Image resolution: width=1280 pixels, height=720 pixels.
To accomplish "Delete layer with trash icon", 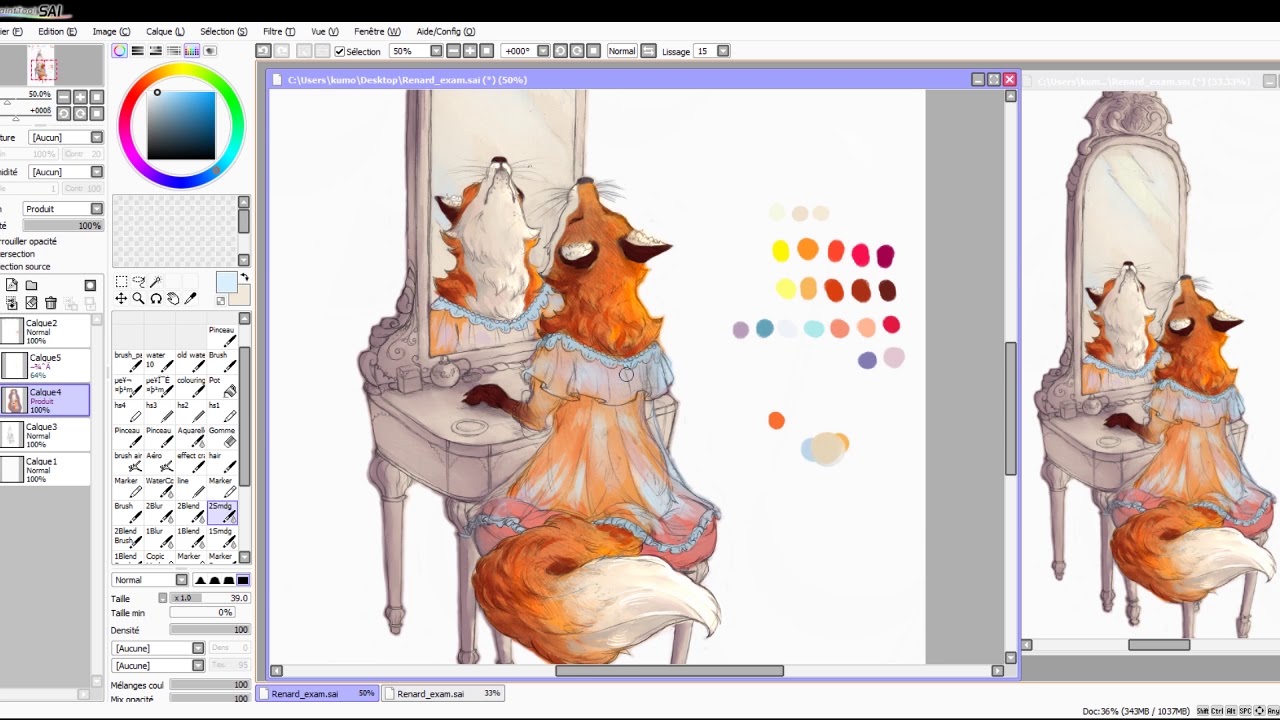I will point(50,303).
